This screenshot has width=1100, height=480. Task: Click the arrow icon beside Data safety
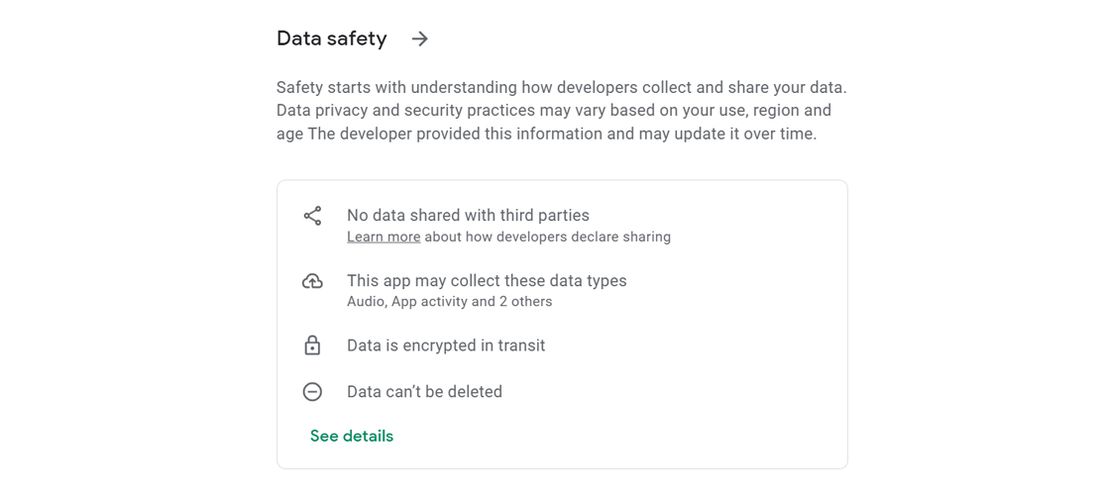pyautogui.click(x=420, y=39)
